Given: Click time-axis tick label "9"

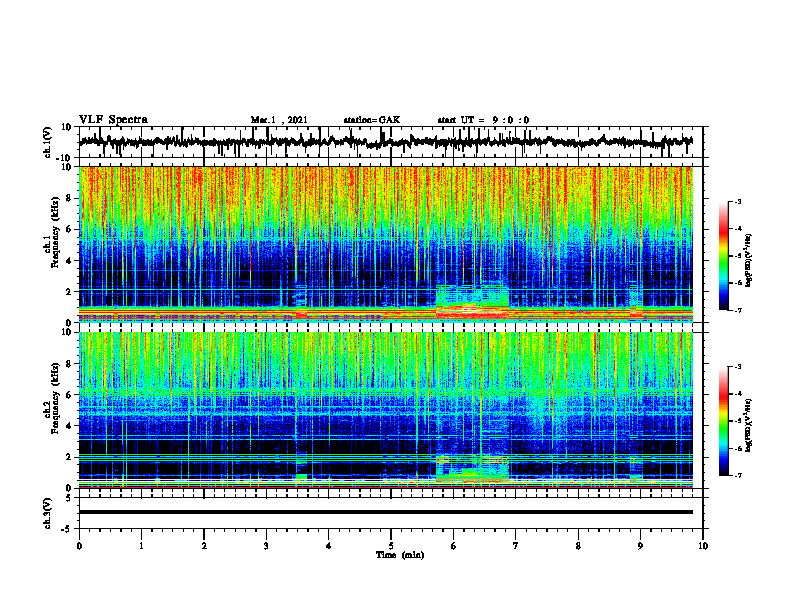Looking at the screenshot, I should 640,546.
